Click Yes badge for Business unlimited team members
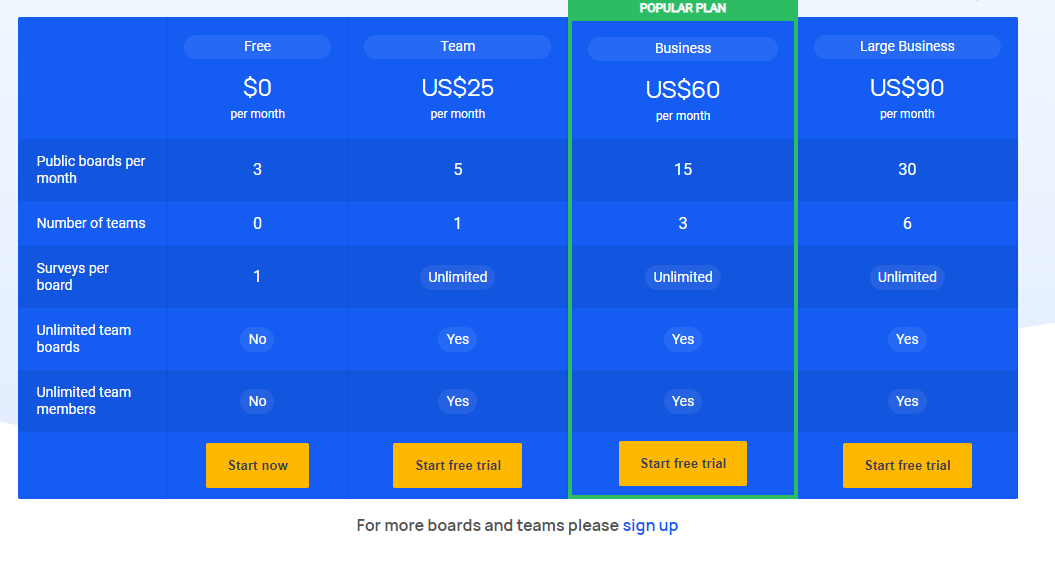 click(683, 401)
